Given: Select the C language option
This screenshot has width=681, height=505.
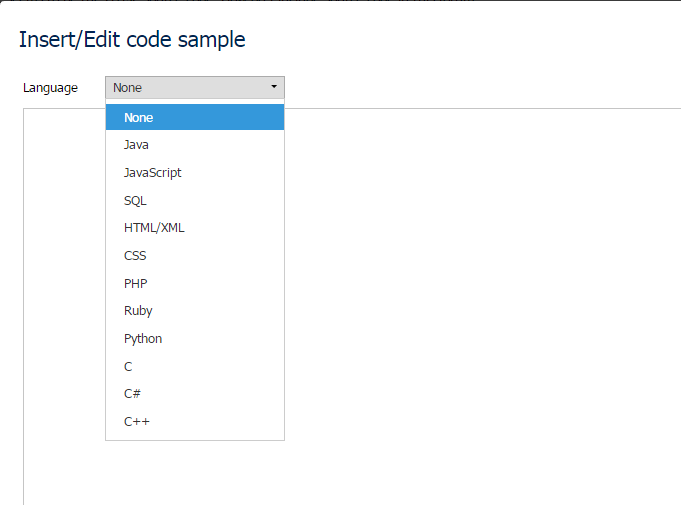Looking at the screenshot, I should [195, 366].
